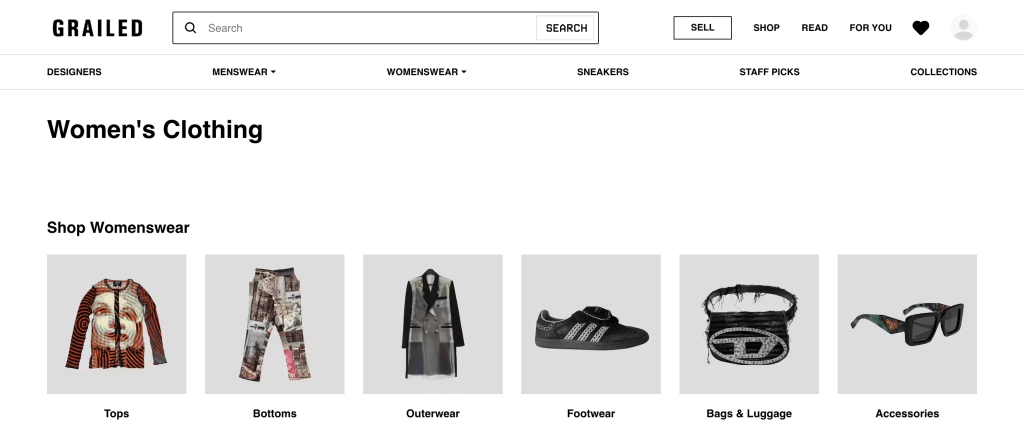Open the COLLECTIONS menu item

pyautogui.click(x=943, y=72)
